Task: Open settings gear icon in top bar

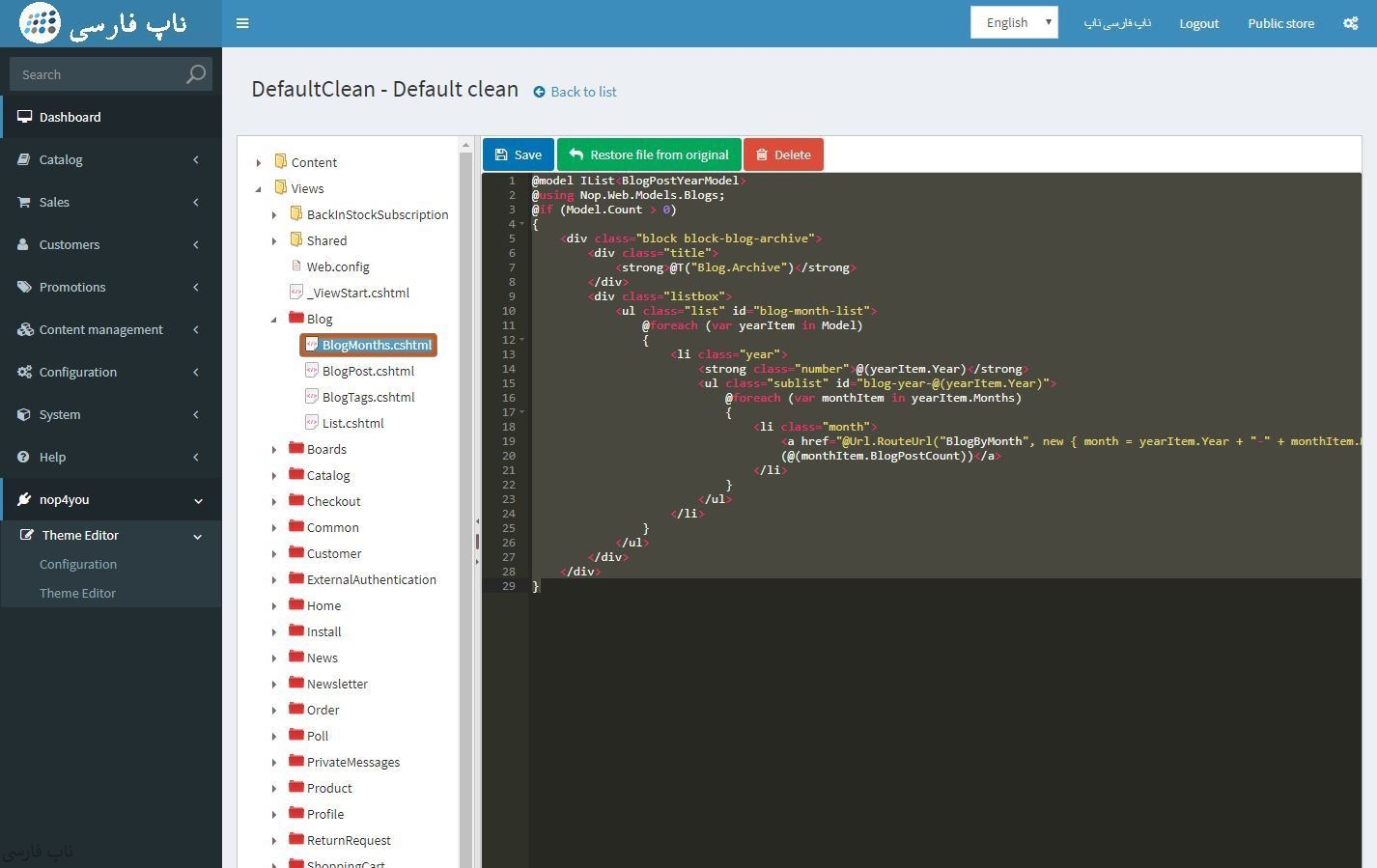Action: [1350, 23]
